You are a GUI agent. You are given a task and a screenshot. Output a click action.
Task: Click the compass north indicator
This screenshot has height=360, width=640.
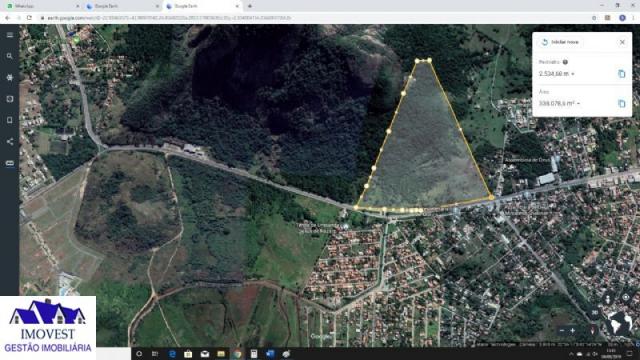pos(593,330)
